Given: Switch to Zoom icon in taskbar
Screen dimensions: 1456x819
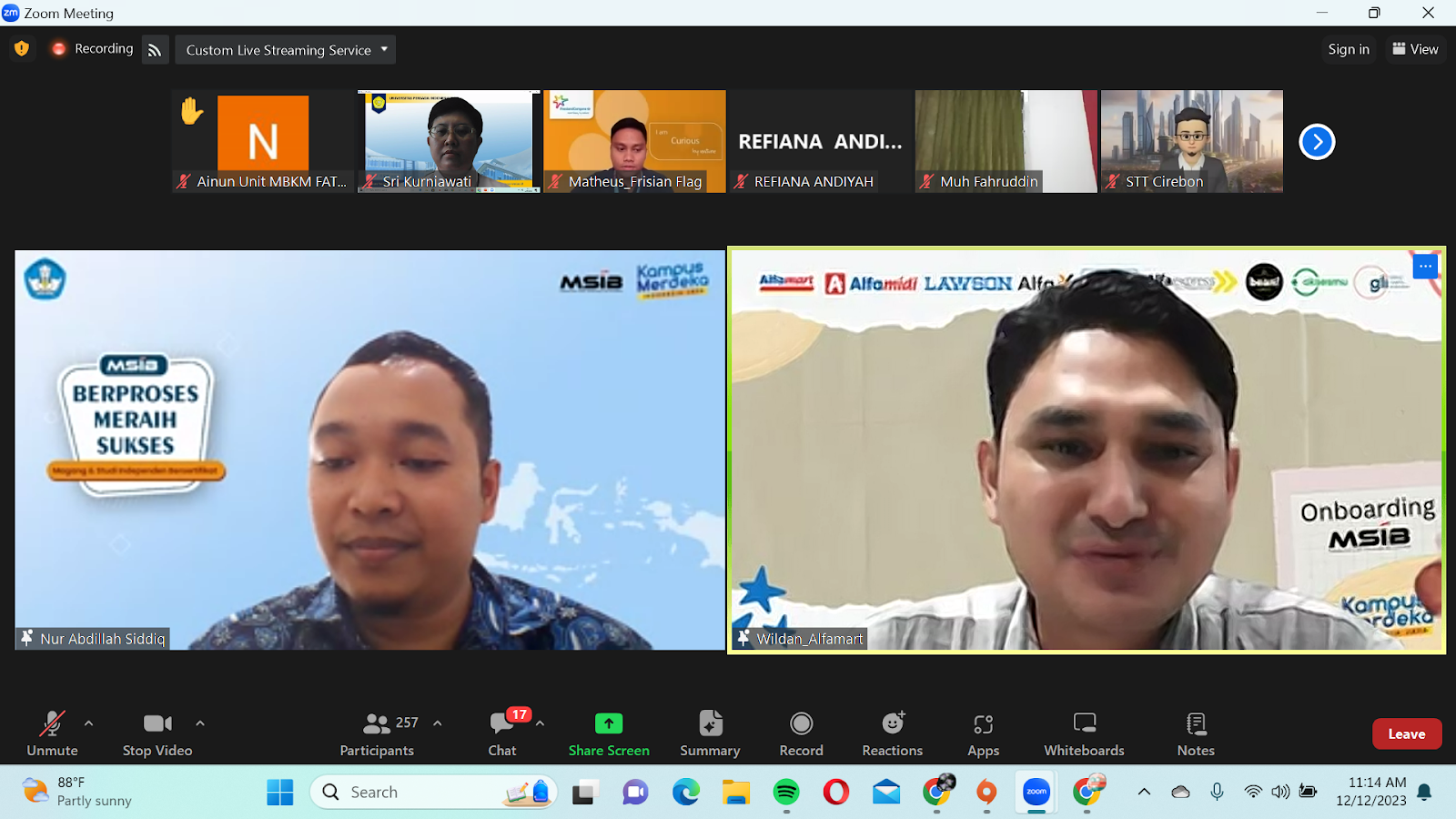Looking at the screenshot, I should click(x=1036, y=792).
